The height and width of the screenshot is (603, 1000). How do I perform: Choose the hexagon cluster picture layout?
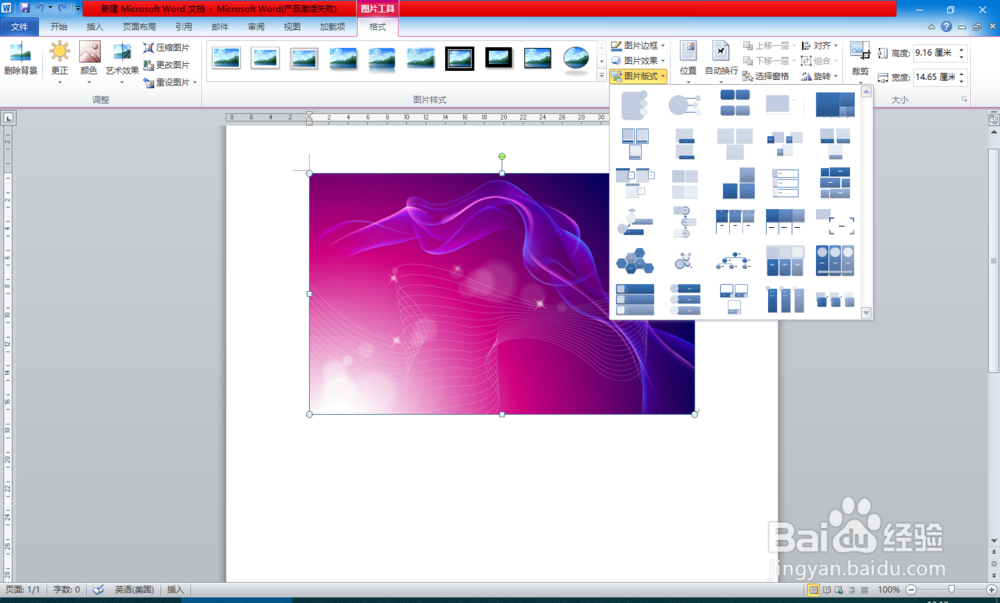point(635,261)
